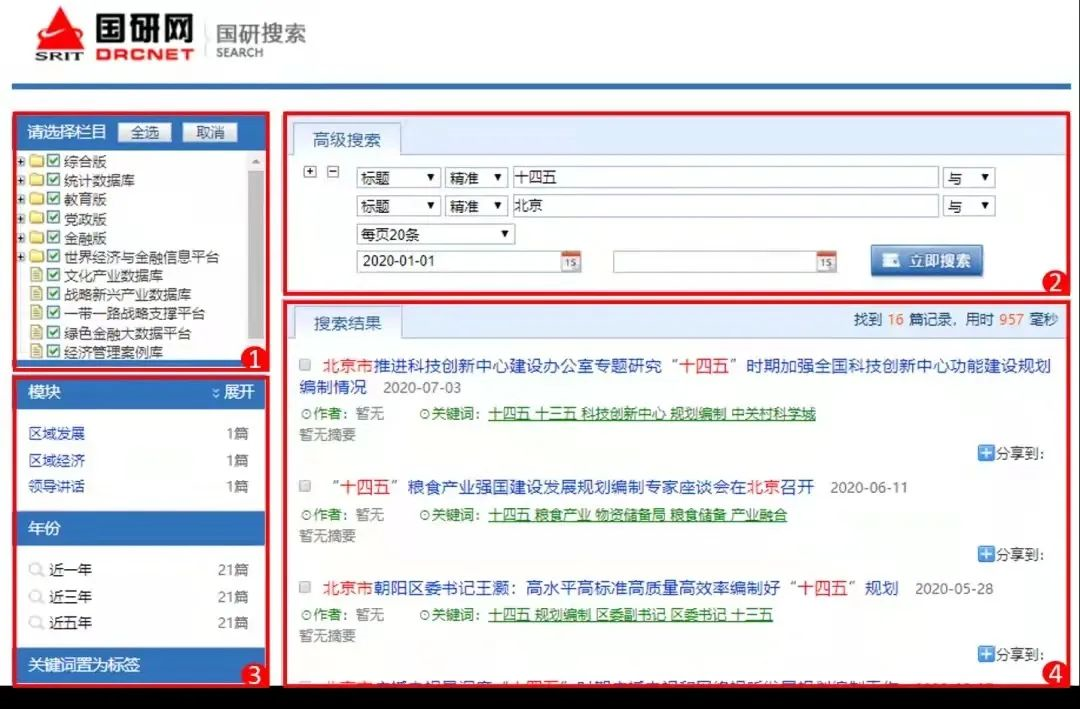Click the 关键词置为标签 section header
The image size is (1080, 709).
point(141,665)
